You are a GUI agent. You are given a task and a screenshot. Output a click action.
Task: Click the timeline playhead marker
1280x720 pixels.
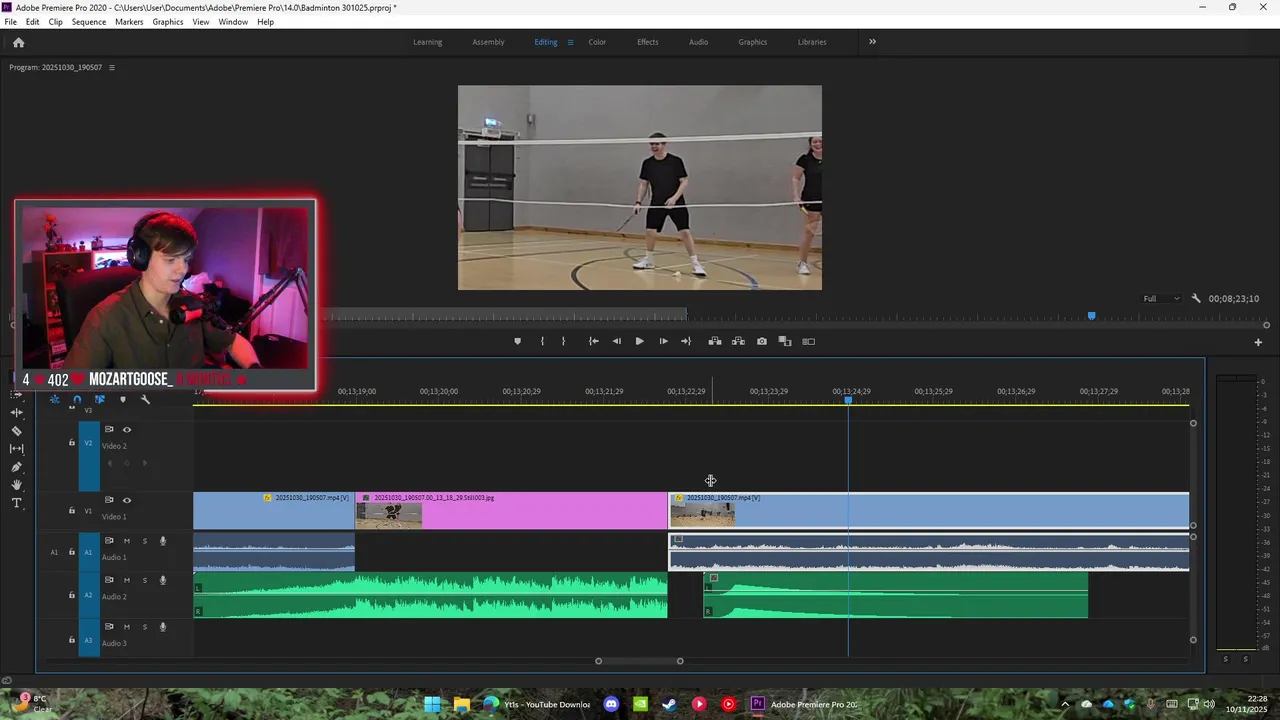[848, 400]
